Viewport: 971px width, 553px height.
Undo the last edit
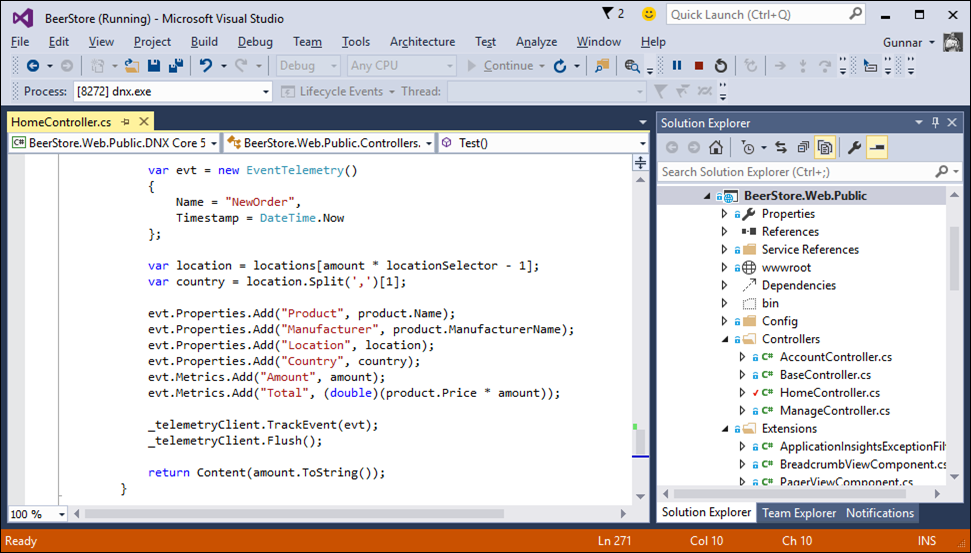206,66
